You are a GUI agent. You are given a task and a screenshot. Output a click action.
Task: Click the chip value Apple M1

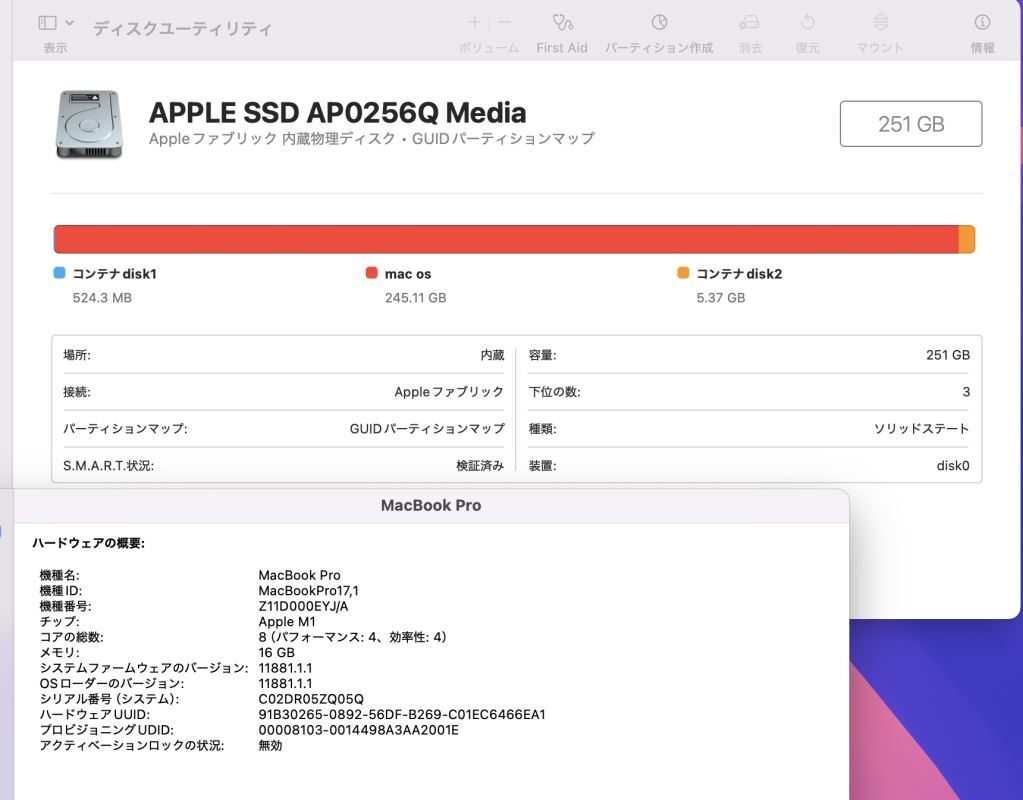[287, 622]
